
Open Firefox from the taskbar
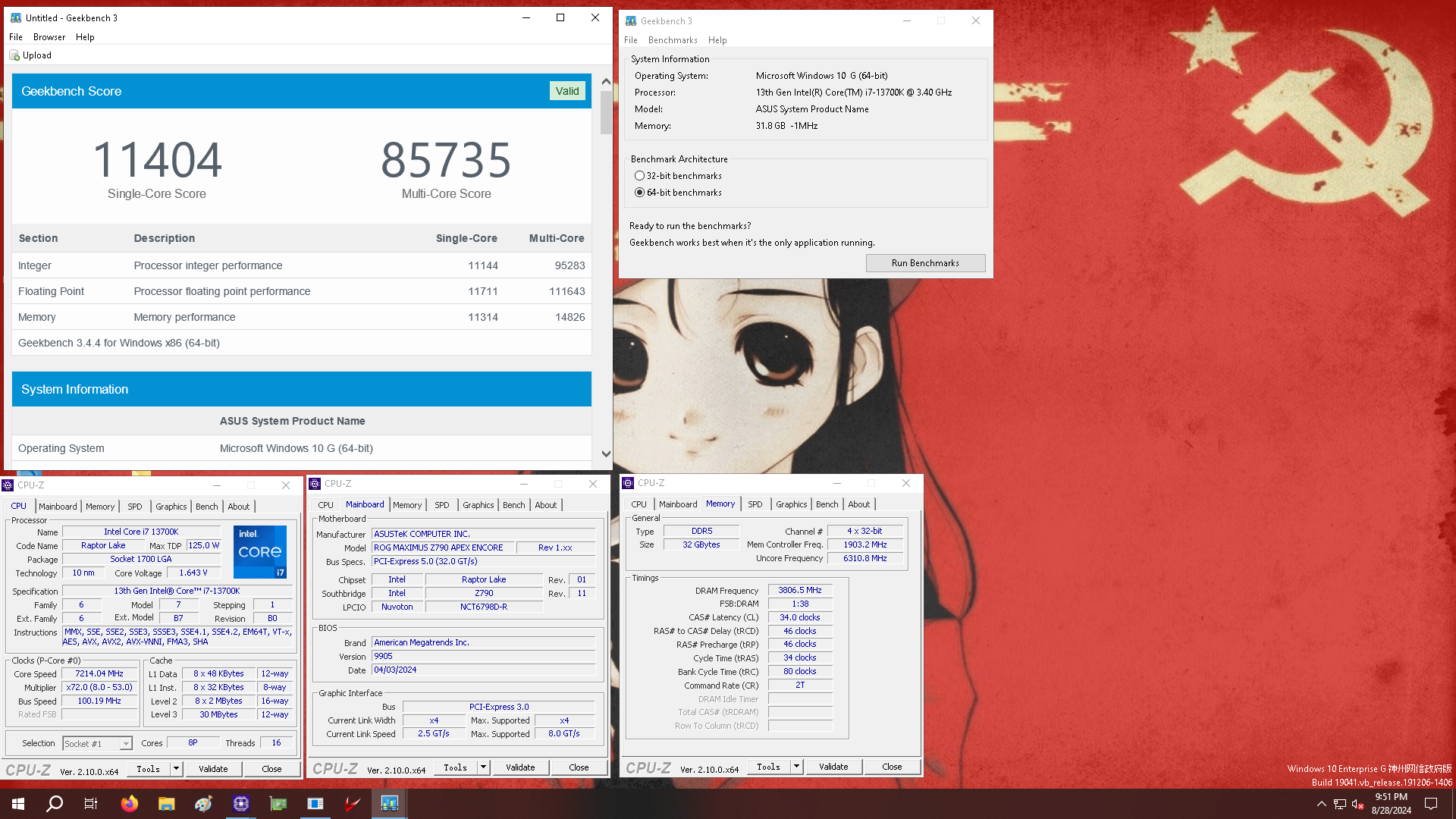coord(130,804)
